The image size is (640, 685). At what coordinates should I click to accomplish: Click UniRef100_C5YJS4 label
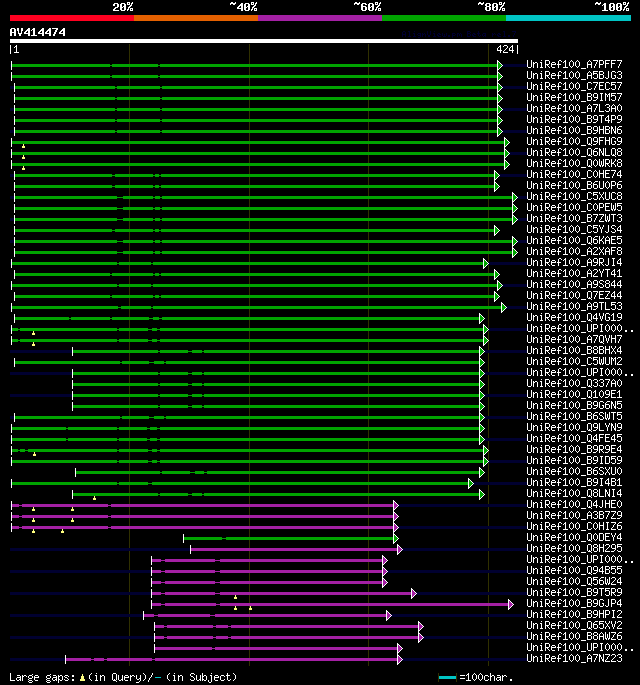point(574,229)
